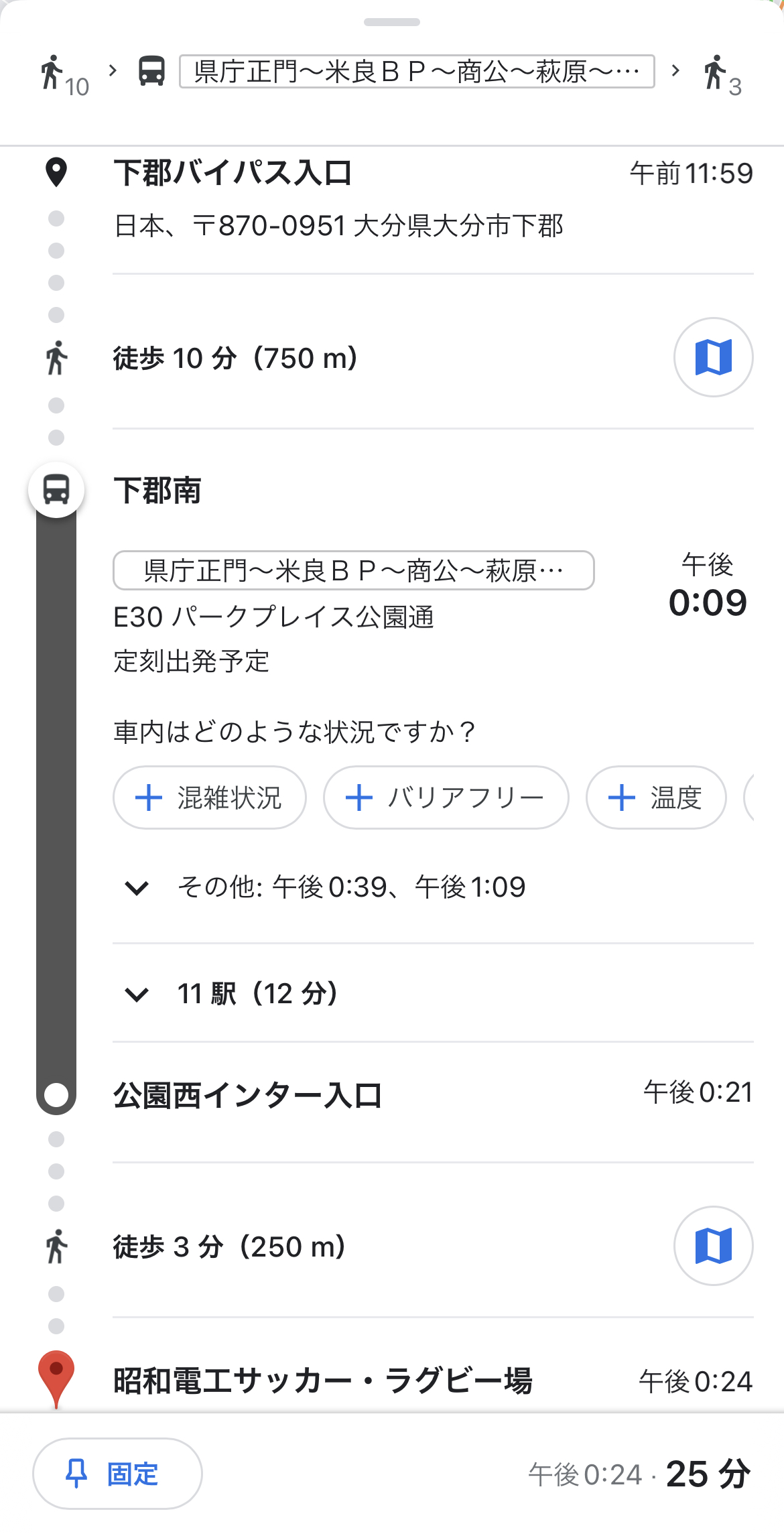Viewport: 784px width, 1534px height.
Task: Open map preview for 10-minute walk
Action: click(x=713, y=357)
